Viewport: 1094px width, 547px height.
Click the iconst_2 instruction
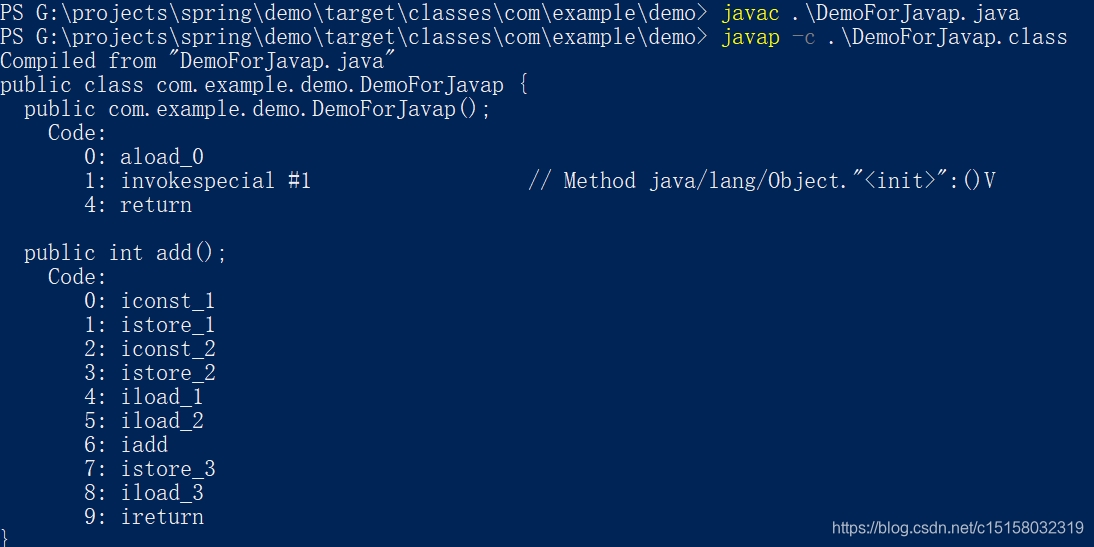coord(168,349)
